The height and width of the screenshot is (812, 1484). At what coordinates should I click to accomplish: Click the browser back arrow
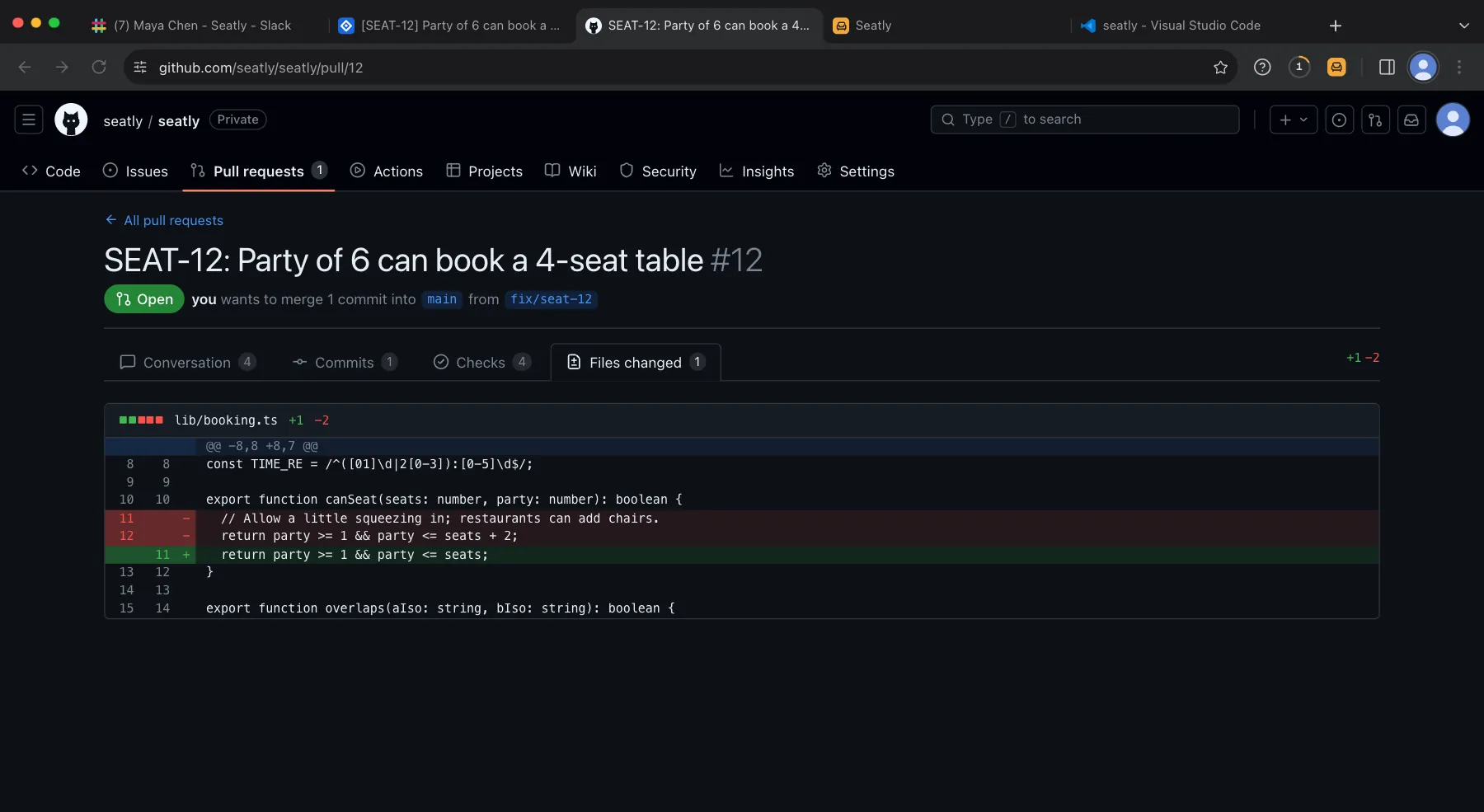(x=25, y=68)
